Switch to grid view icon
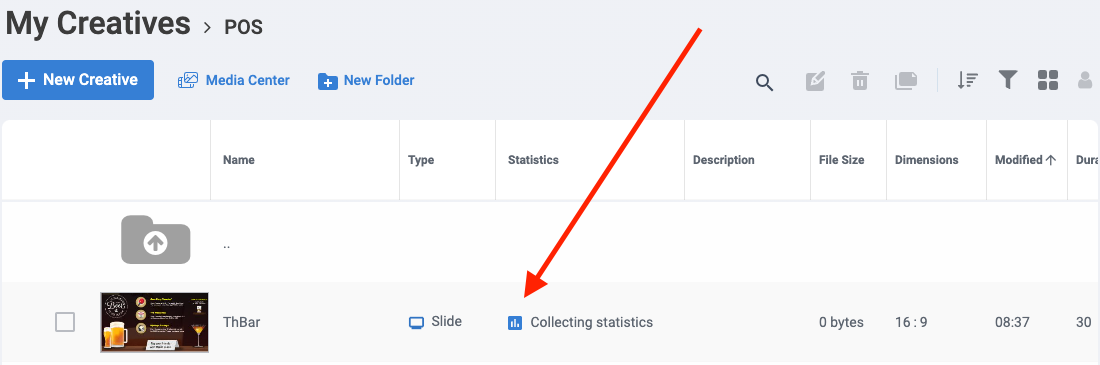 point(1047,80)
